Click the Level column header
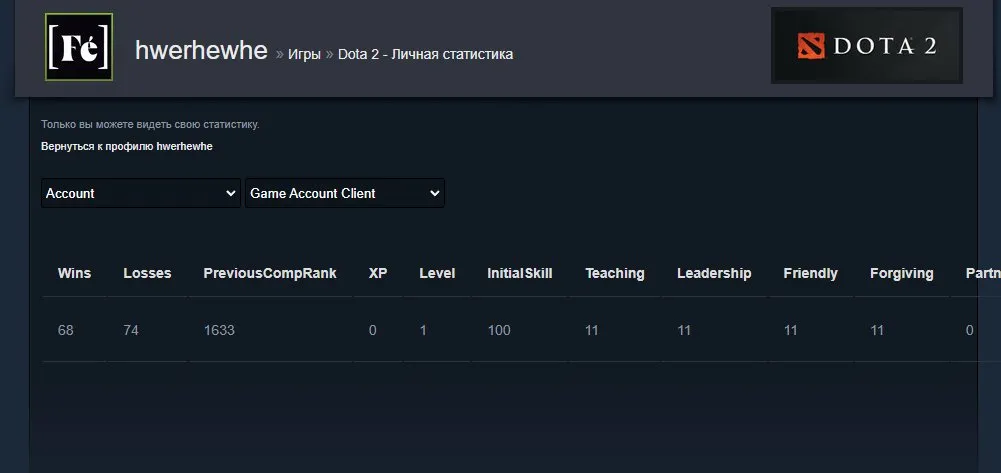1001x473 pixels. (437, 273)
